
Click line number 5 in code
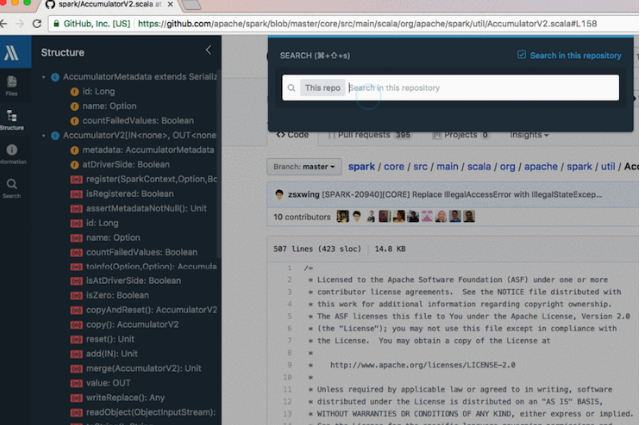pos(289,316)
